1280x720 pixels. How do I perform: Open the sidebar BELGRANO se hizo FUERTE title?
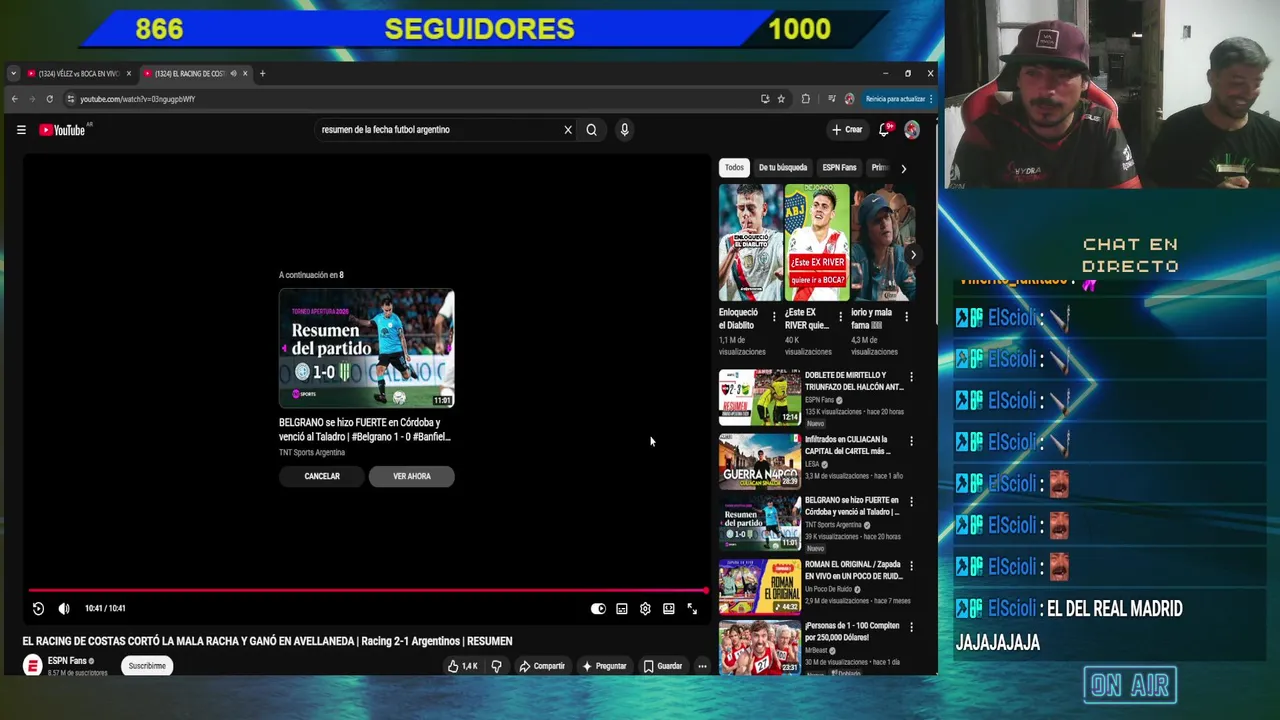point(852,506)
